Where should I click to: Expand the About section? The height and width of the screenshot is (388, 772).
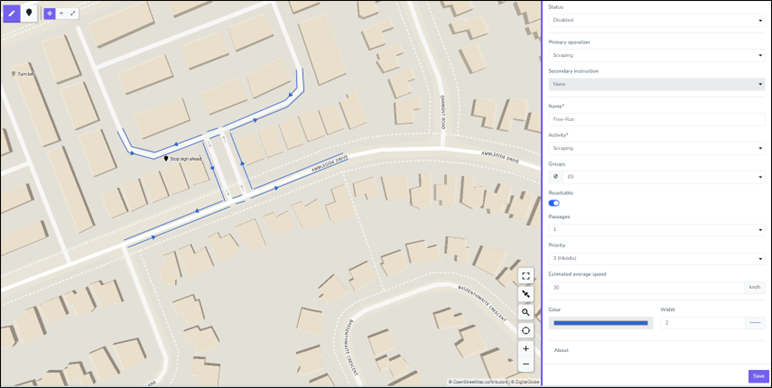tap(561, 350)
